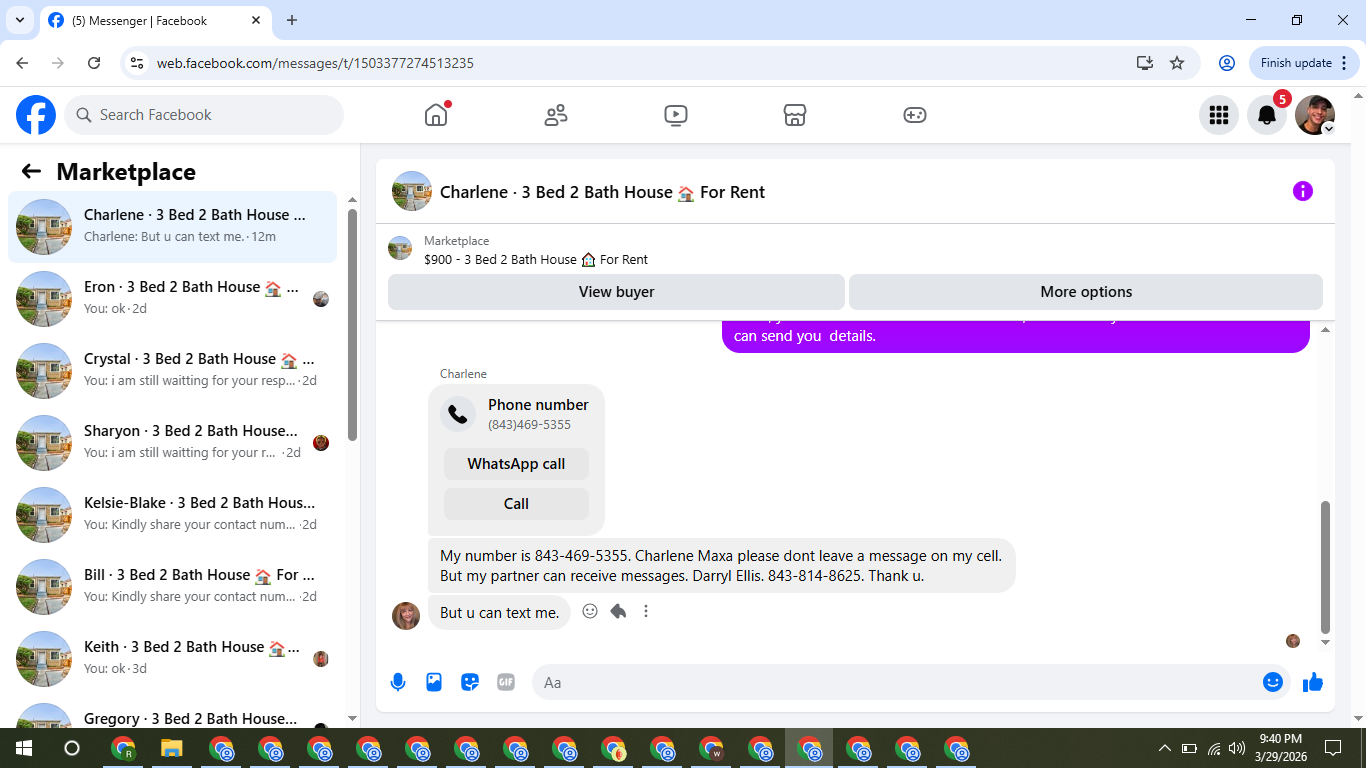Open the Facebook menu grid icon
The image size is (1366, 768).
coord(1219,115)
